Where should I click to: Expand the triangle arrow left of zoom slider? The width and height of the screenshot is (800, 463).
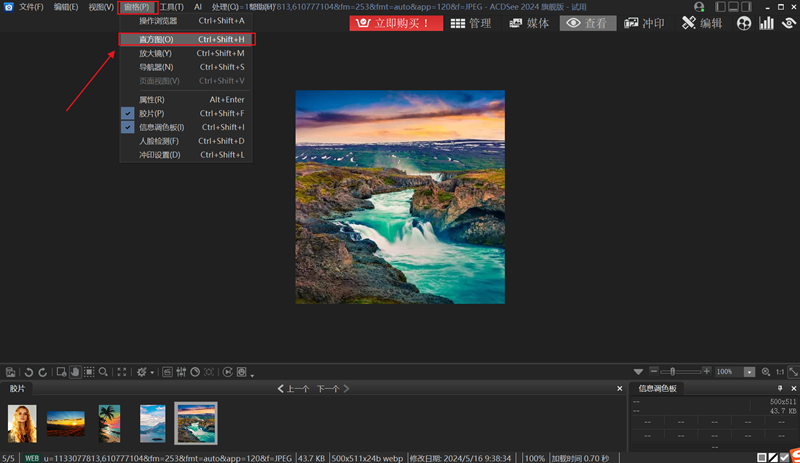click(x=638, y=372)
